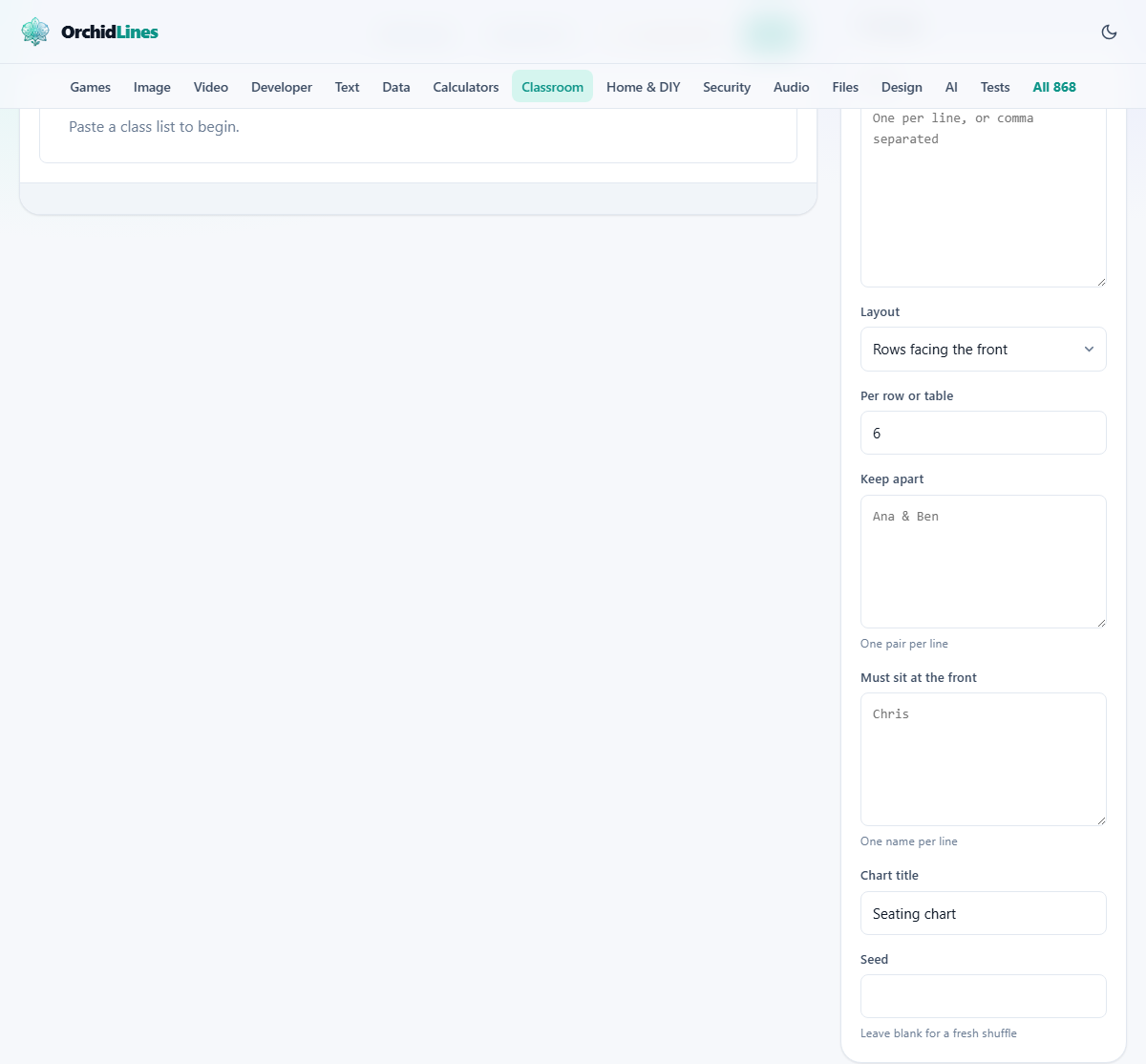The height and width of the screenshot is (1064, 1146).
Task: Click the Per row or table field
Action: pos(984,433)
